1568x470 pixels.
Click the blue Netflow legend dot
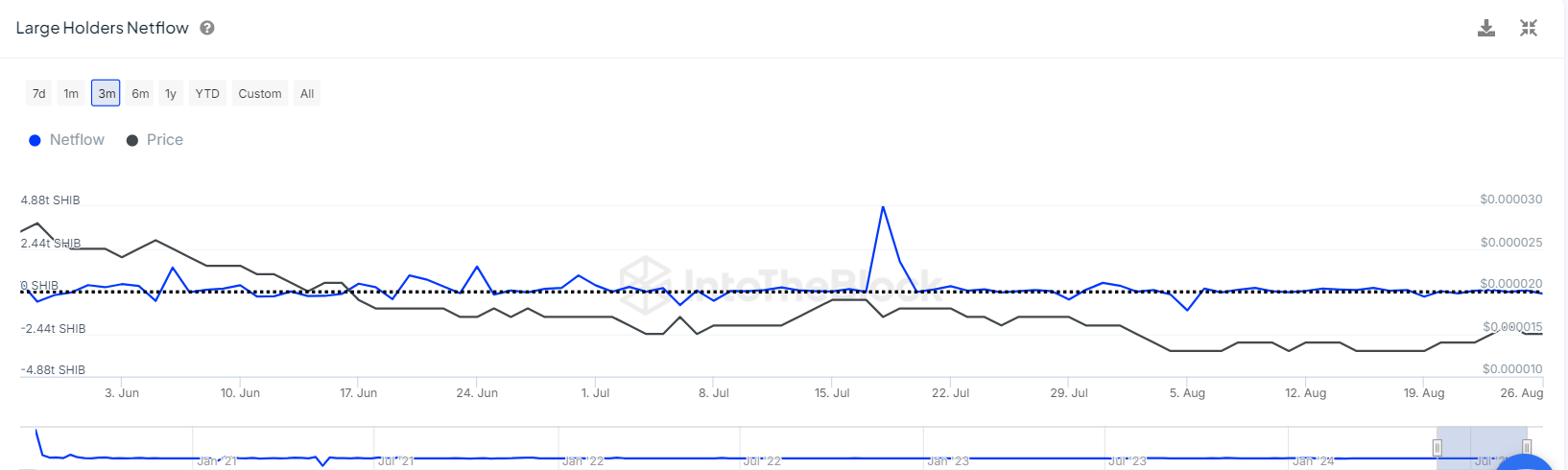pos(35,140)
